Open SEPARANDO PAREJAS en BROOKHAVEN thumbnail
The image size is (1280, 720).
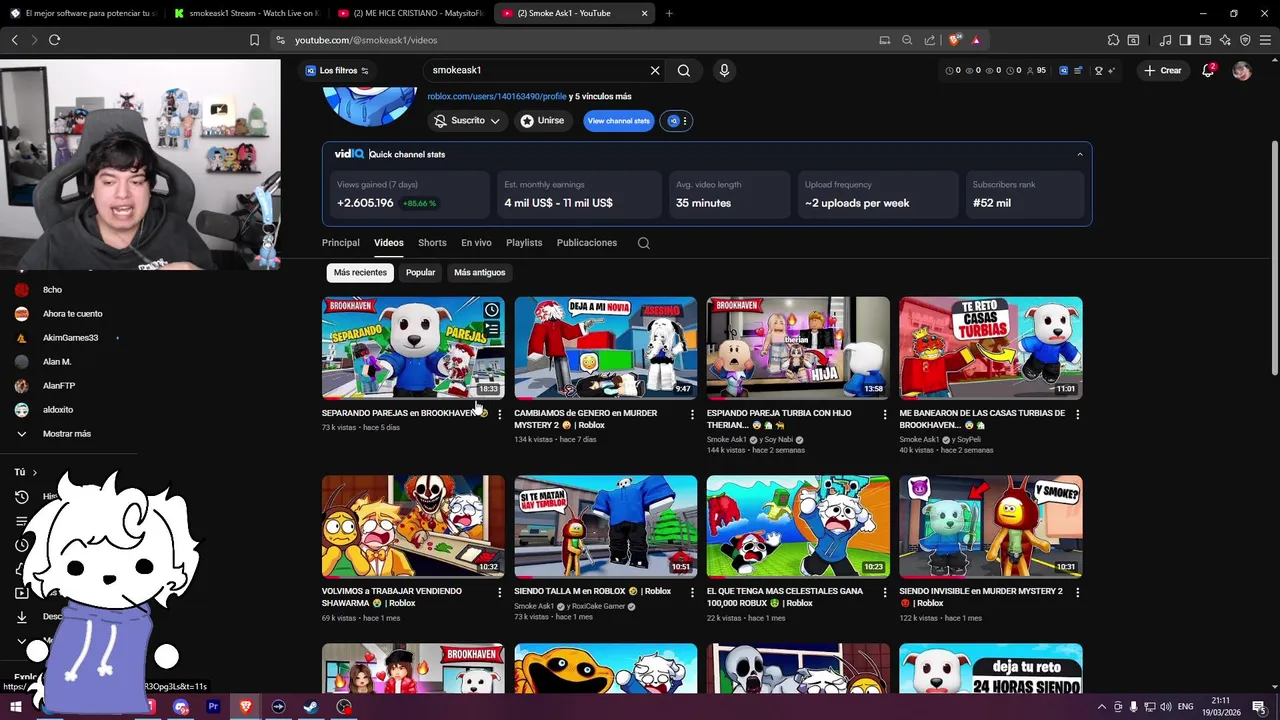pyautogui.click(x=413, y=348)
